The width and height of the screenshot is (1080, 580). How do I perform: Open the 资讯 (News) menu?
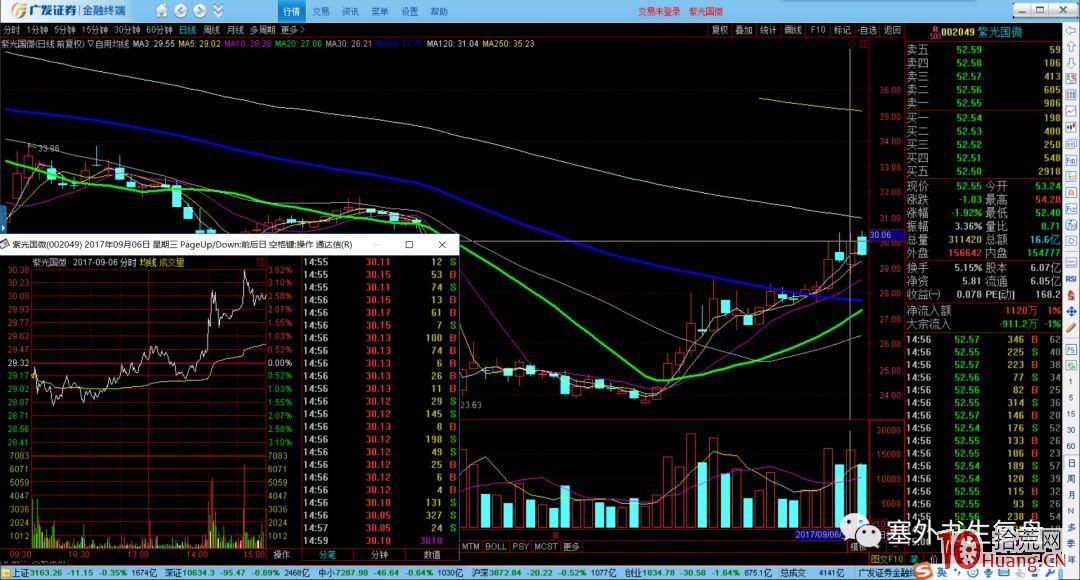point(351,12)
